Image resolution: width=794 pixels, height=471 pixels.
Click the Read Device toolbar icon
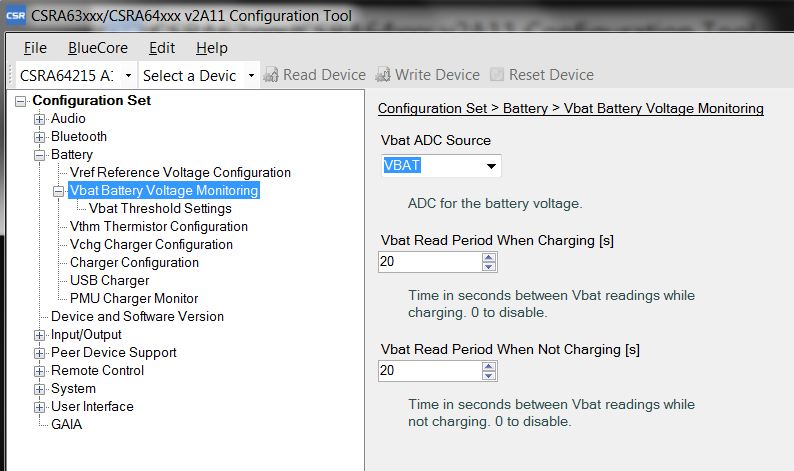[x=271, y=75]
